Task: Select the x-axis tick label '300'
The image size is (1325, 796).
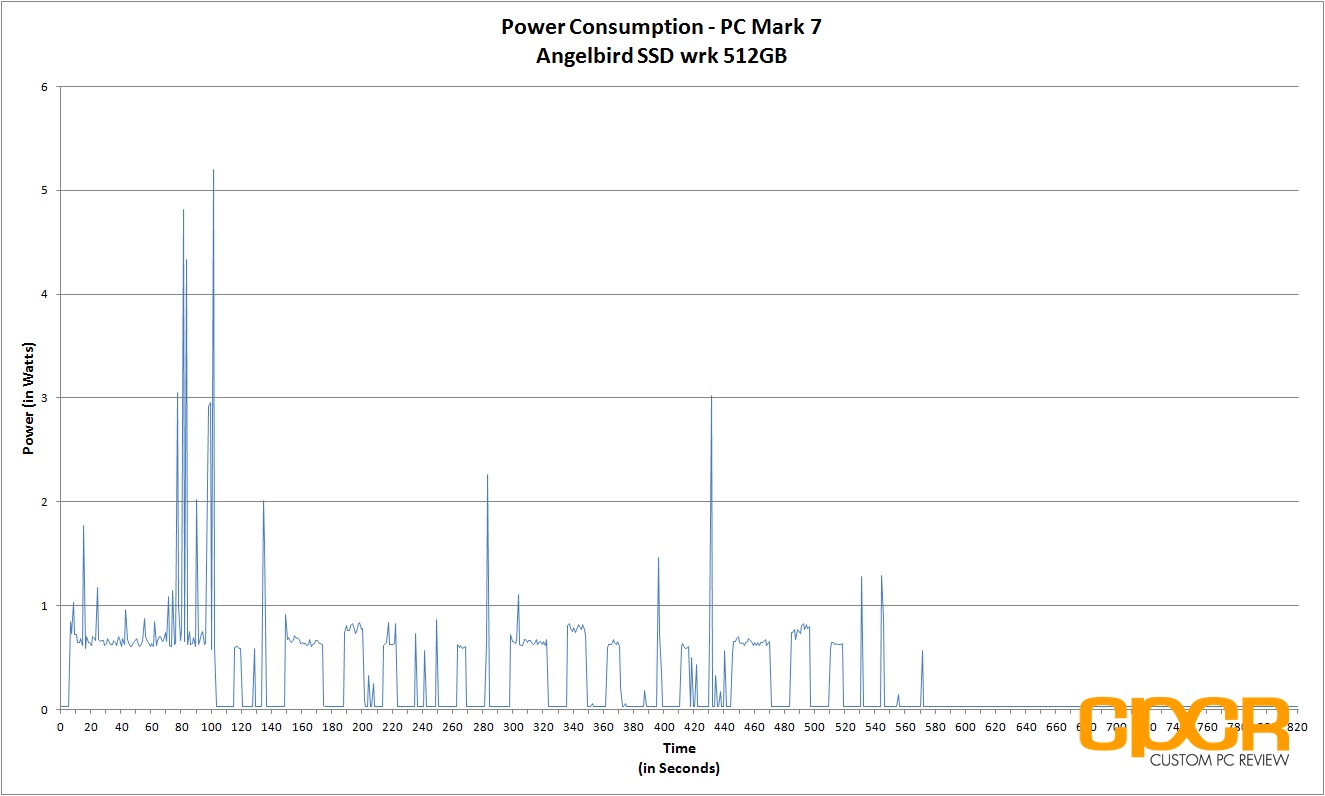Action: 513,727
